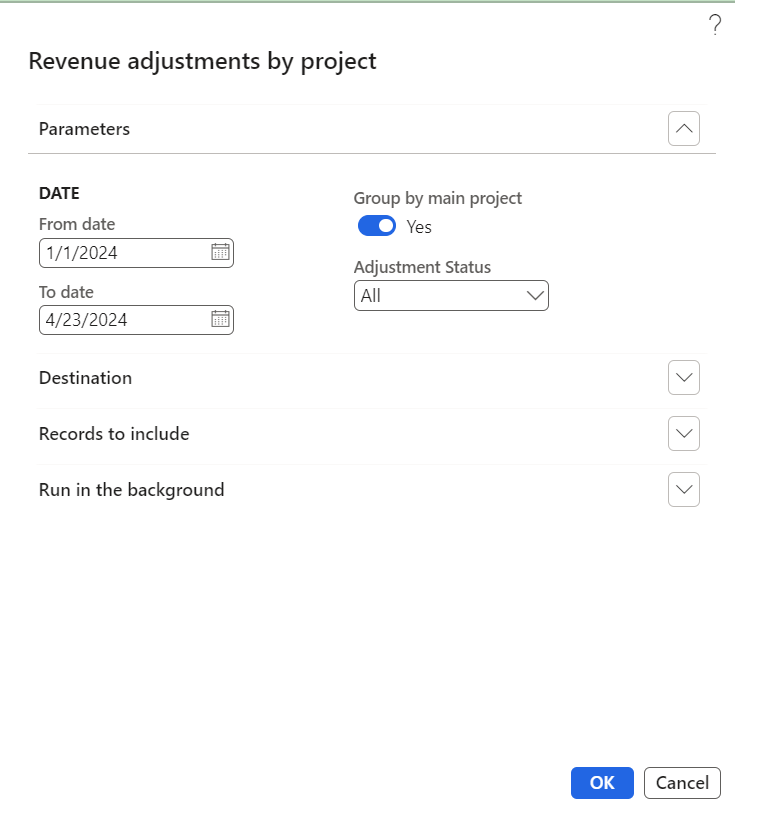Open the From date calendar picker

coord(220,252)
